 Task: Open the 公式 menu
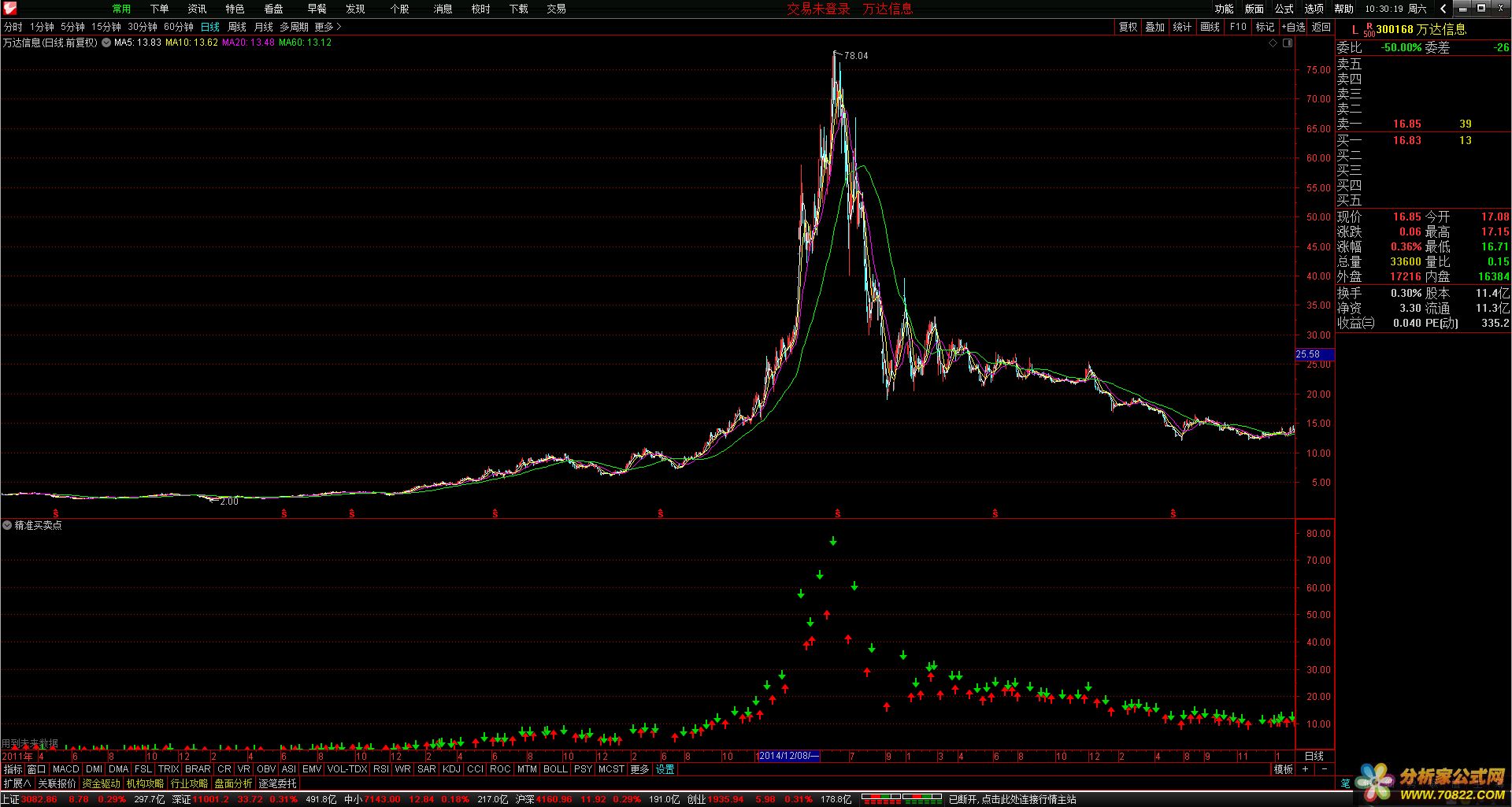(x=1284, y=9)
